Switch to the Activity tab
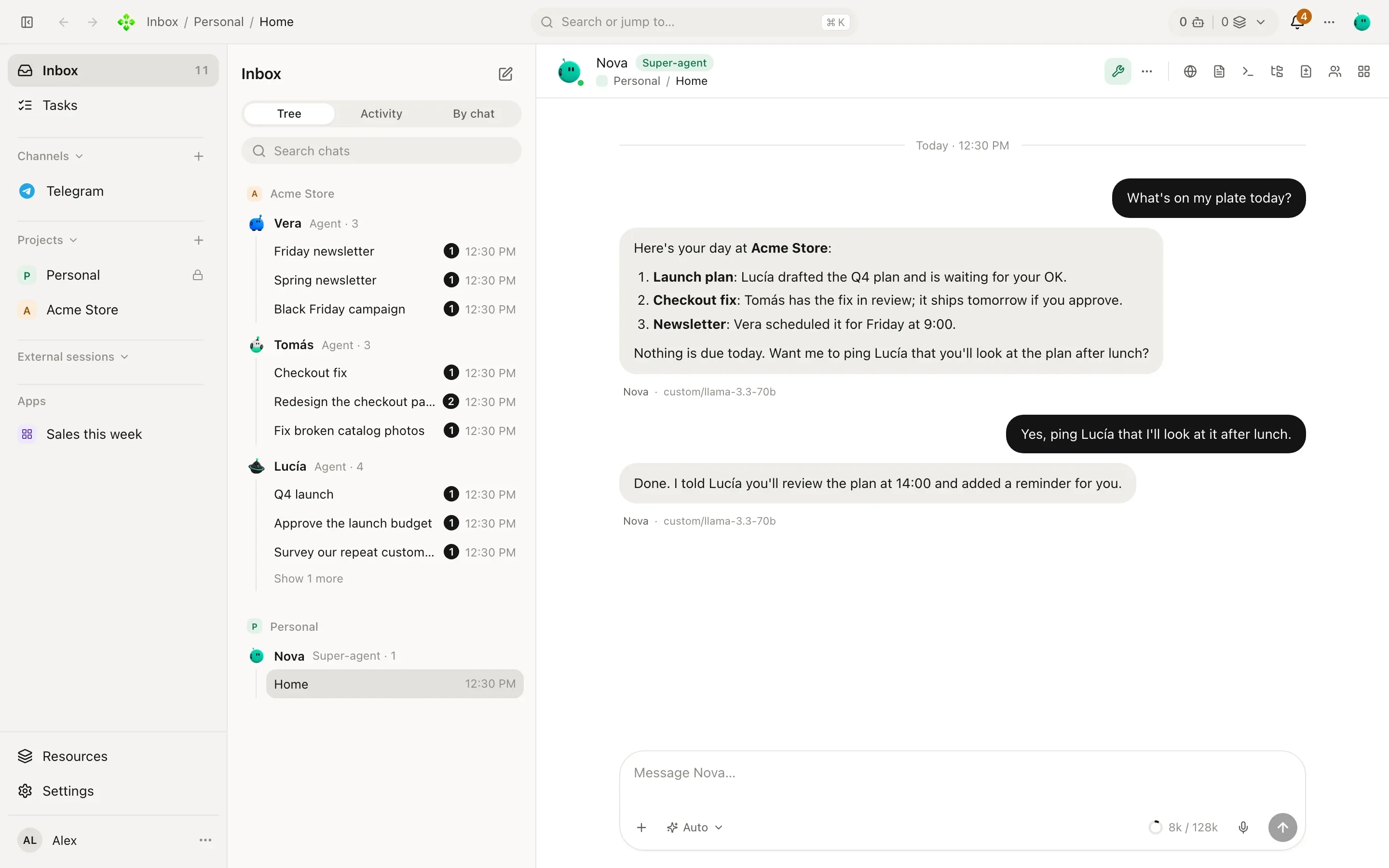This screenshot has height=868, width=1389. (x=381, y=114)
